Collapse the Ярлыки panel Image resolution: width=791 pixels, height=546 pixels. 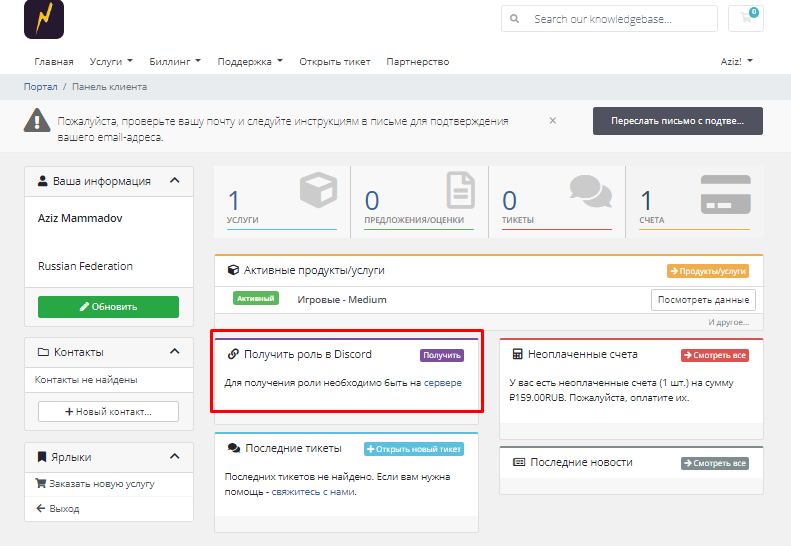[x=175, y=457]
